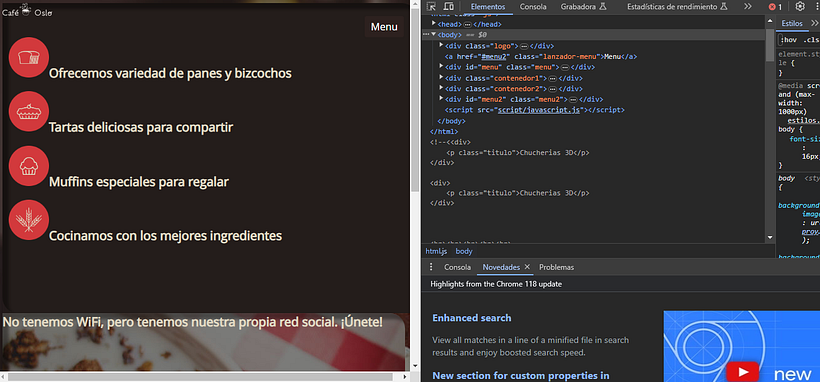Select the Problemas drawer tab
The image size is (820, 382).
pos(556,267)
